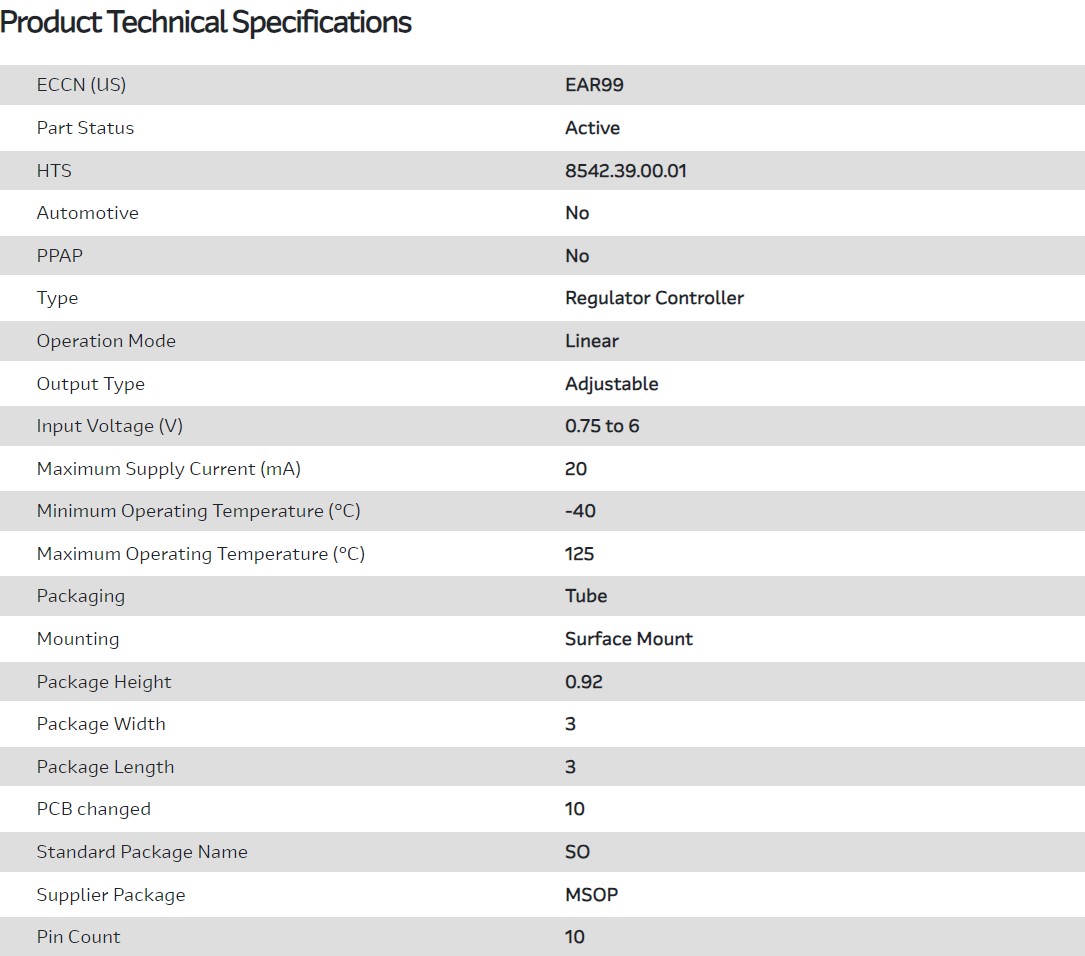This screenshot has height=956, width=1085.
Task: Select the Regulator Controller value
Action: point(654,298)
